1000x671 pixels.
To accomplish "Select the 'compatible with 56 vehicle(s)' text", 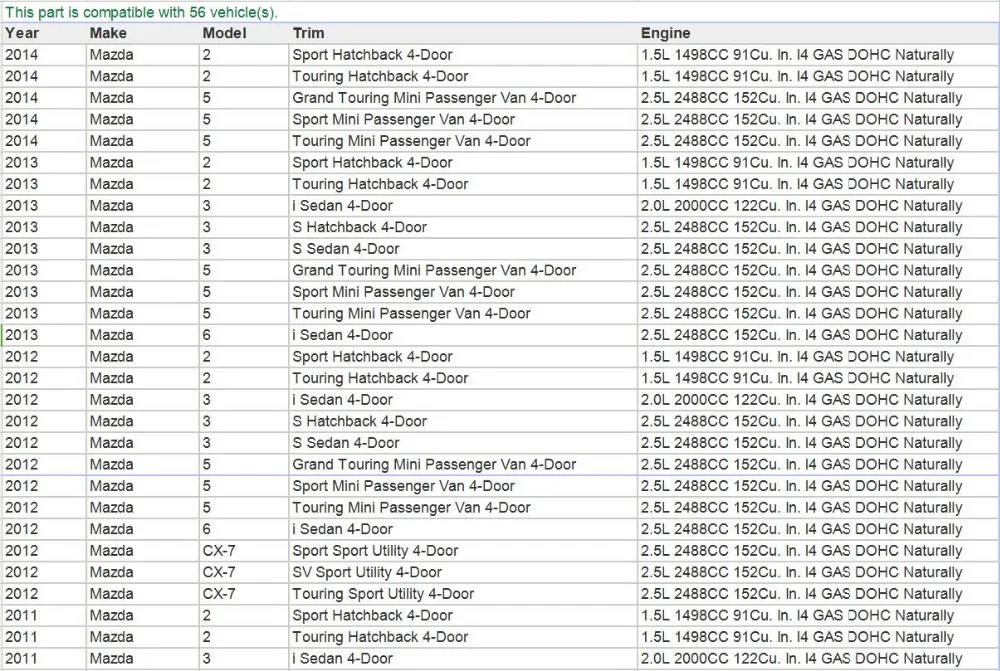I will coord(179,12).
